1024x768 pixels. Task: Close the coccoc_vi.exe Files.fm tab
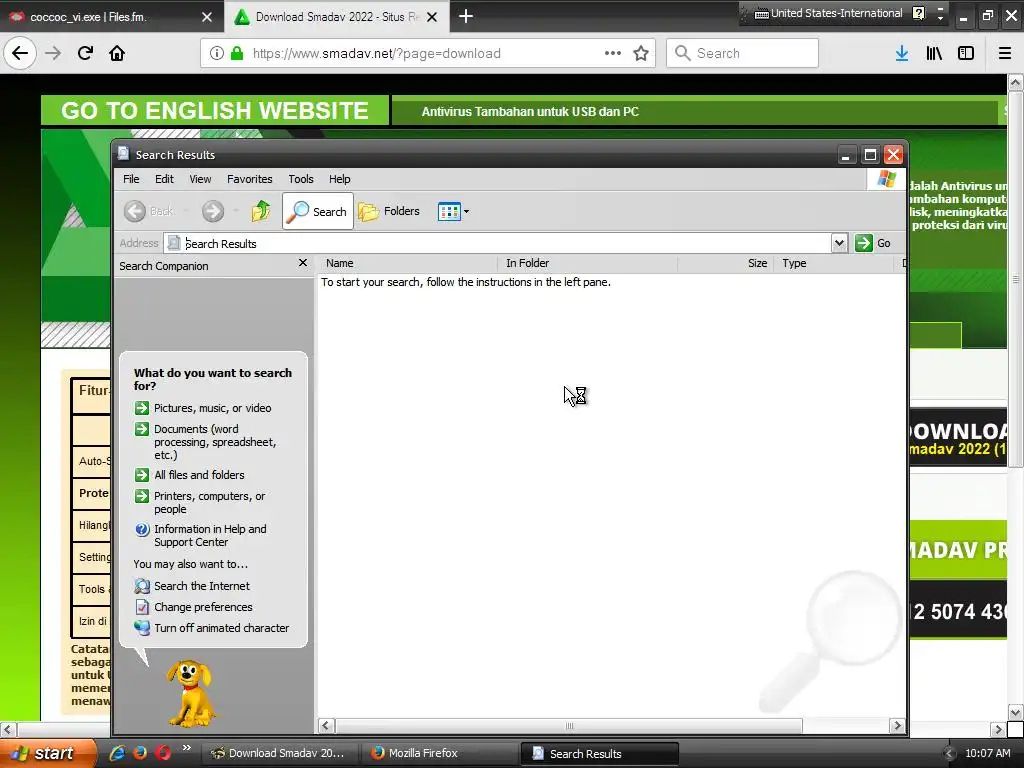pos(207,17)
